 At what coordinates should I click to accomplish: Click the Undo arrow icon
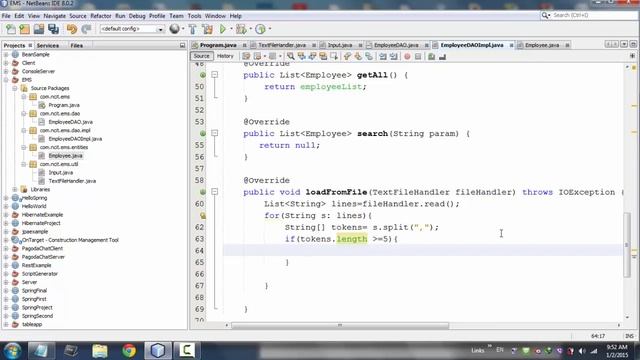point(72,29)
